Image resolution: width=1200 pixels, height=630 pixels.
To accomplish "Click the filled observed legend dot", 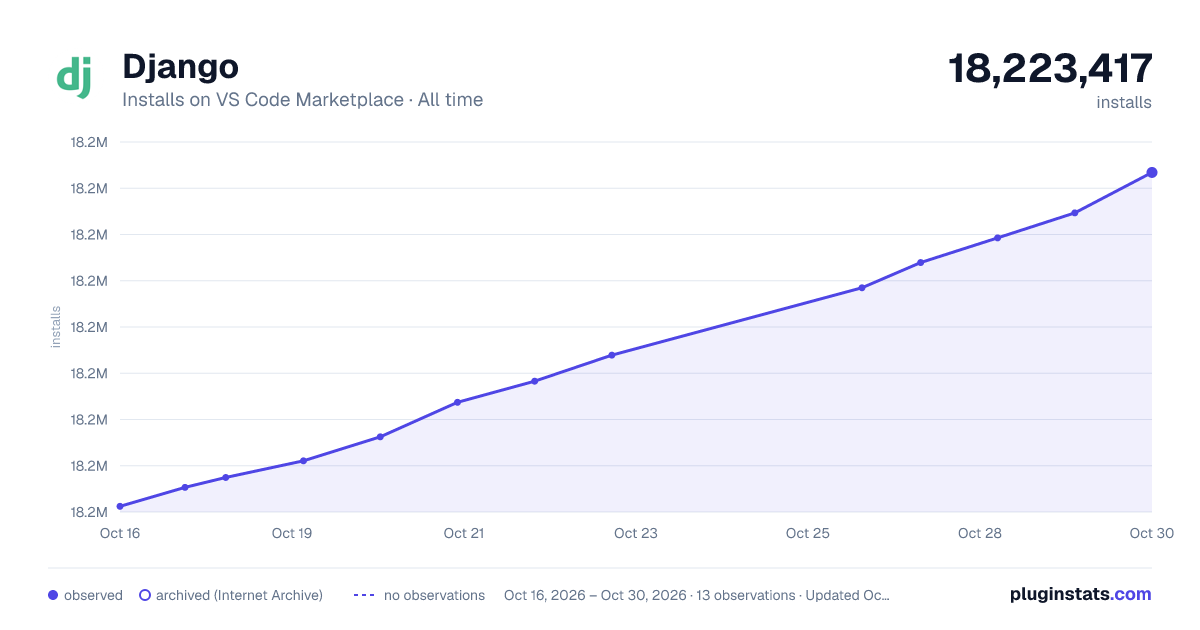I will click(x=53, y=595).
